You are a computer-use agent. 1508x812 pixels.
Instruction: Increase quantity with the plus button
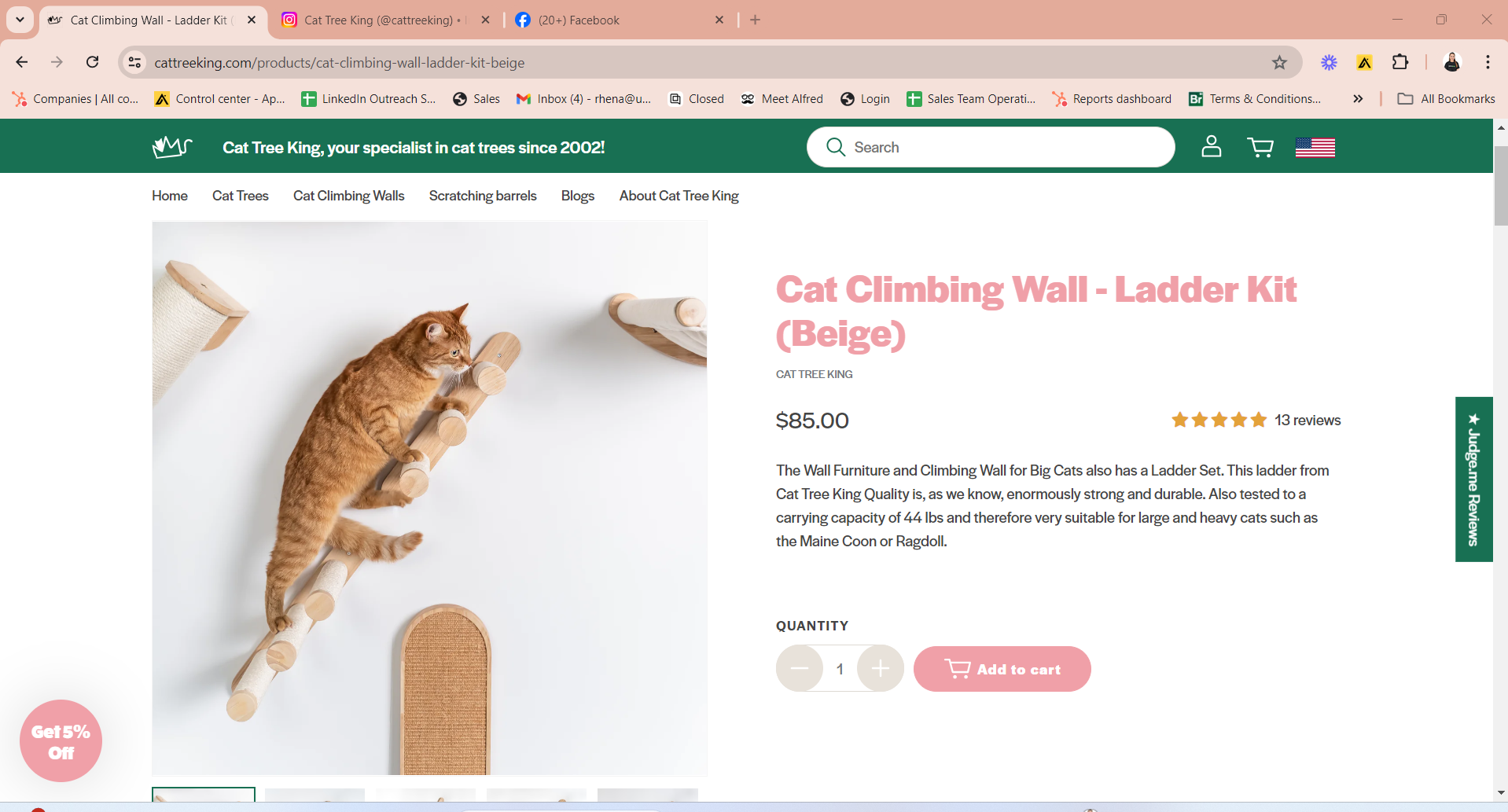coord(880,669)
